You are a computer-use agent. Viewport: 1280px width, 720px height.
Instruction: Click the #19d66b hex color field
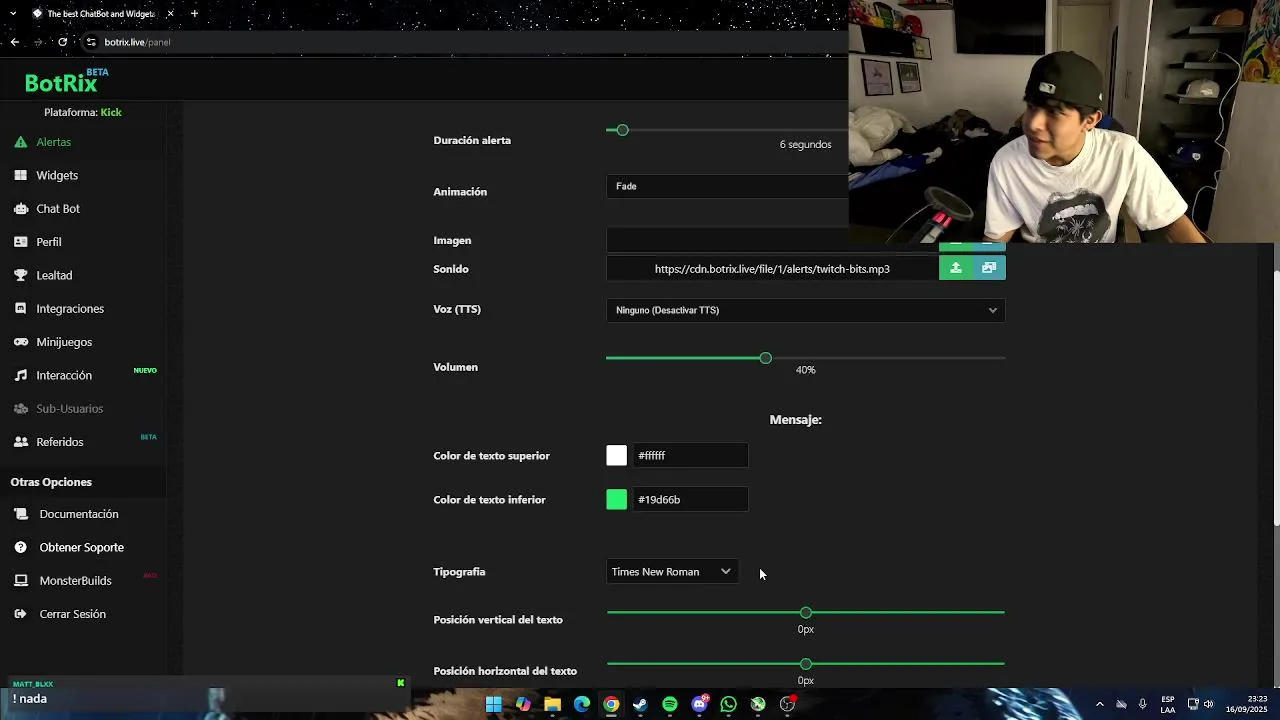[x=691, y=500]
